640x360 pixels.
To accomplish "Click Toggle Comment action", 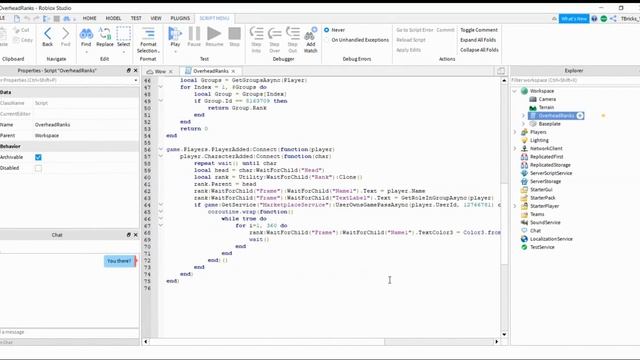I will tap(479, 30).
